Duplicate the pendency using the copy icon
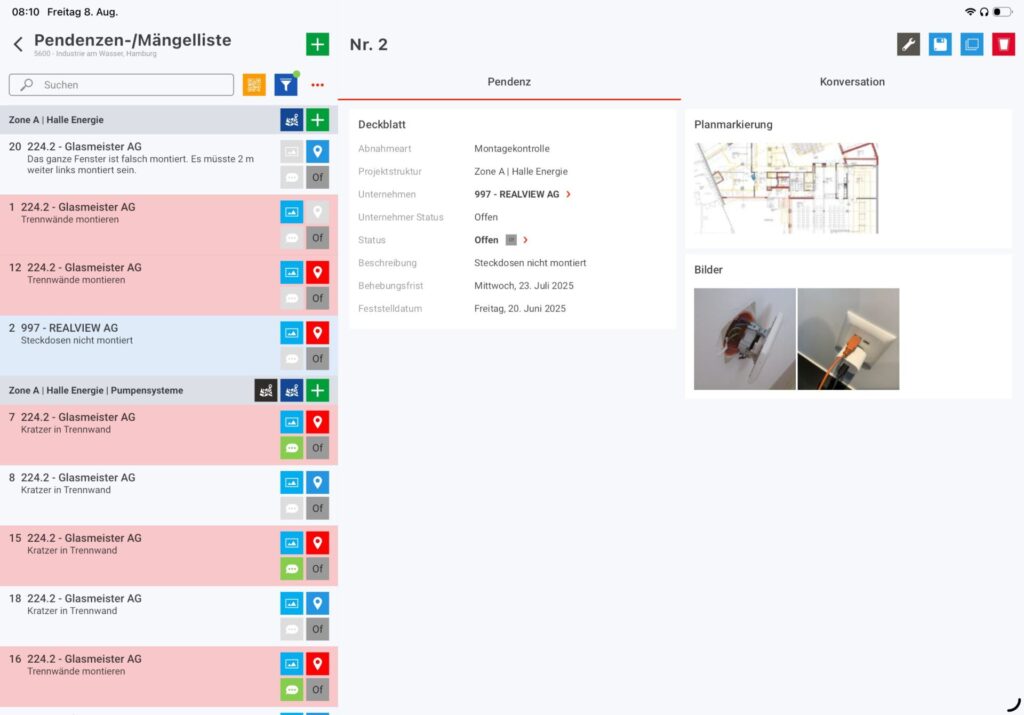Screen dimensions: 1024x715 coord(971,44)
